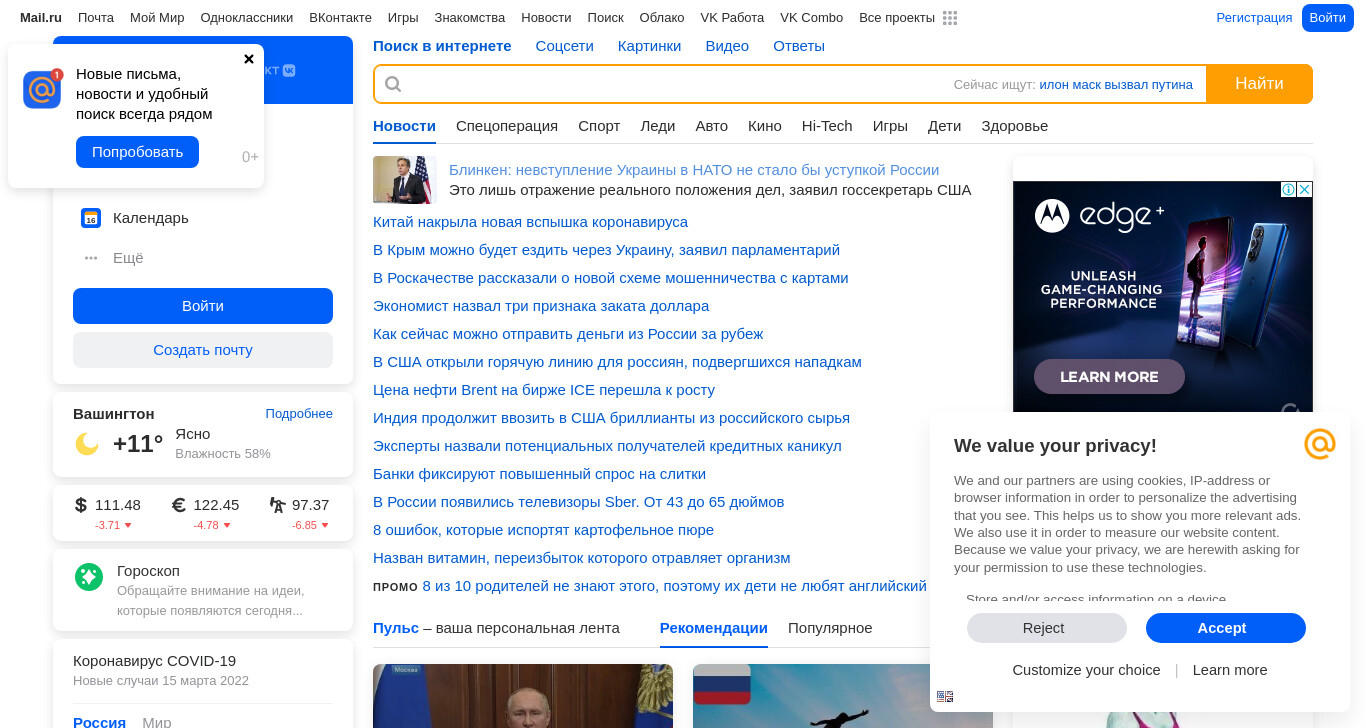Screen dimensions: 1366x728
Task: Select the Спецоперация news tab
Action: coord(507,126)
